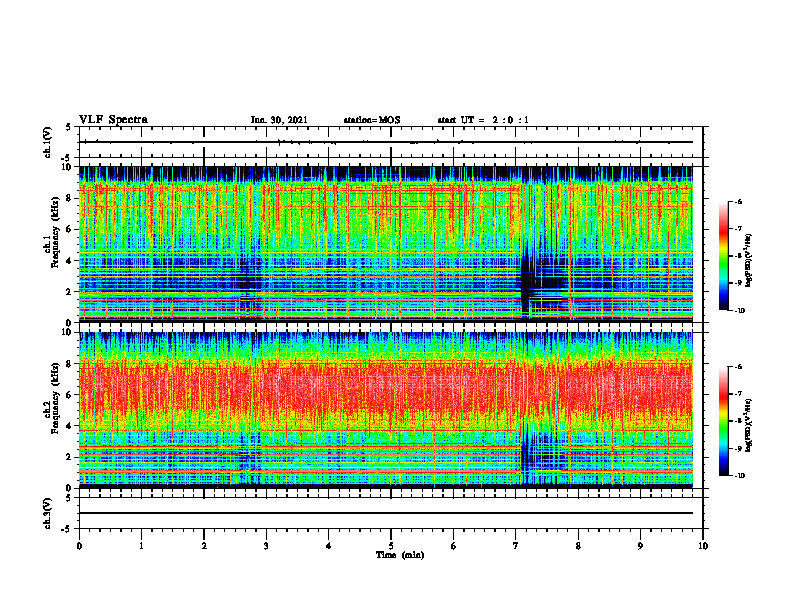This screenshot has width=792, height=612.
Task: Select the ch.2 "Frequency (kHz)" axis label
Action: click(x=56, y=397)
